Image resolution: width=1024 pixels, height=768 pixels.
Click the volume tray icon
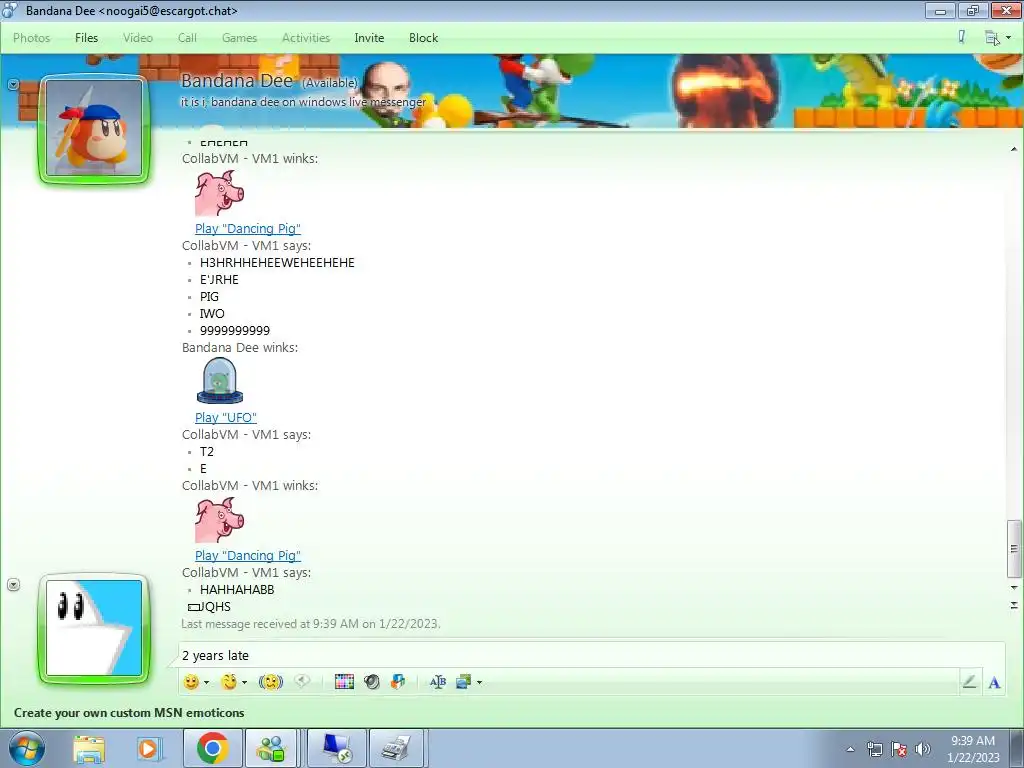(x=923, y=749)
